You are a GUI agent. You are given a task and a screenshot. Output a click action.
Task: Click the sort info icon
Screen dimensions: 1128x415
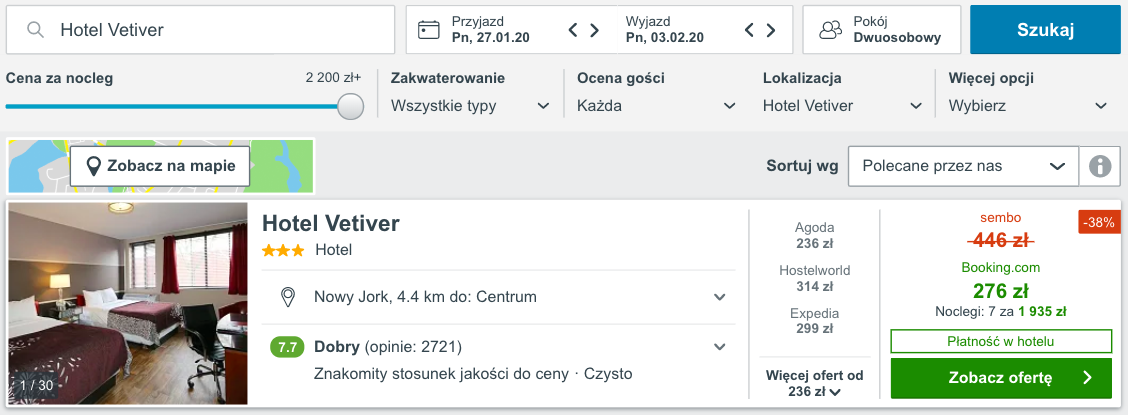(x=1100, y=166)
